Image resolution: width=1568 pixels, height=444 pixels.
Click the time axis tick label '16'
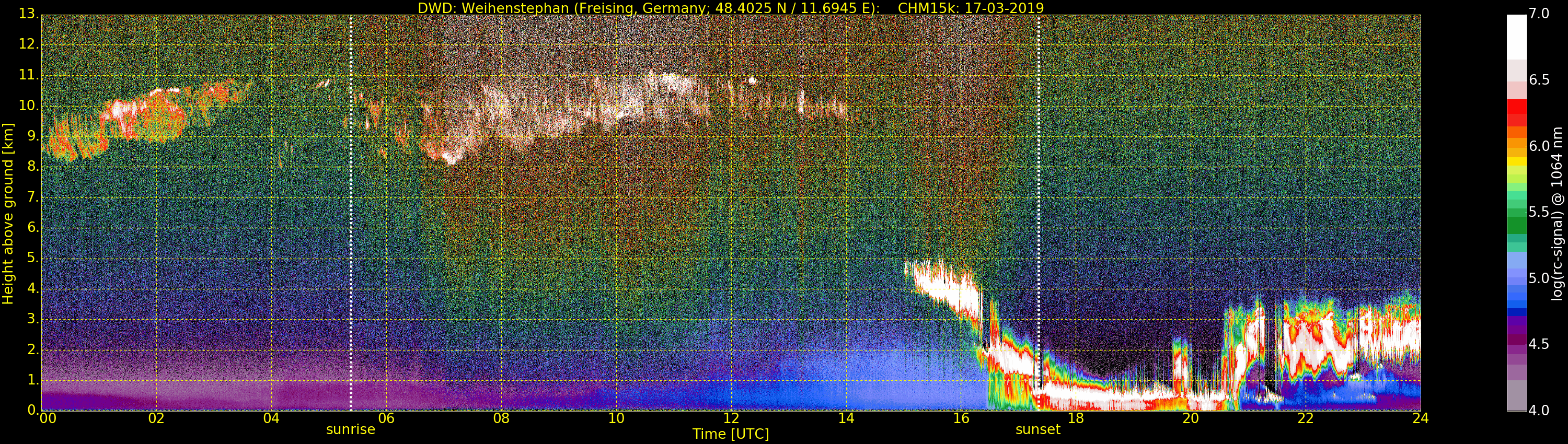961,418
